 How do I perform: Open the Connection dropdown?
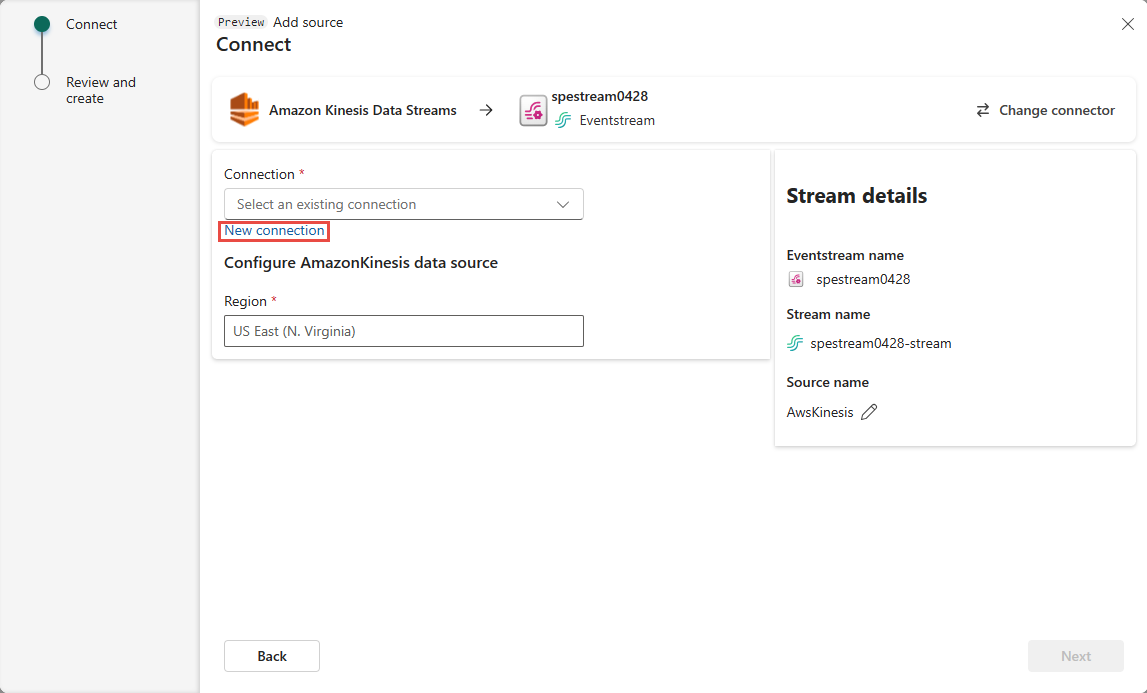(403, 204)
